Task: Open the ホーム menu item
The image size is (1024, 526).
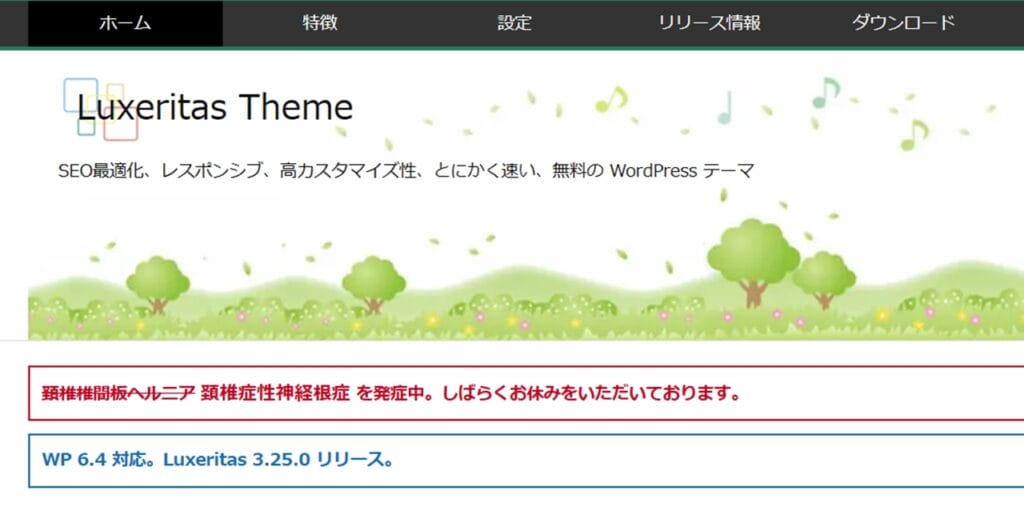Action: tap(125, 24)
